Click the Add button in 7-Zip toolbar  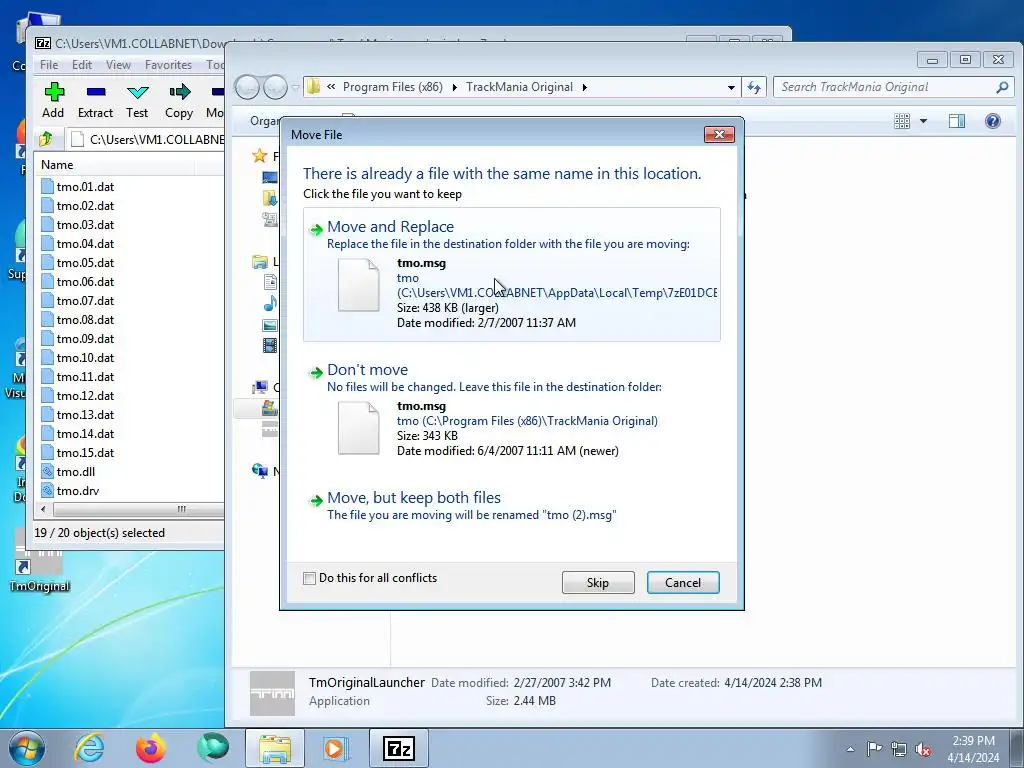coord(54,101)
